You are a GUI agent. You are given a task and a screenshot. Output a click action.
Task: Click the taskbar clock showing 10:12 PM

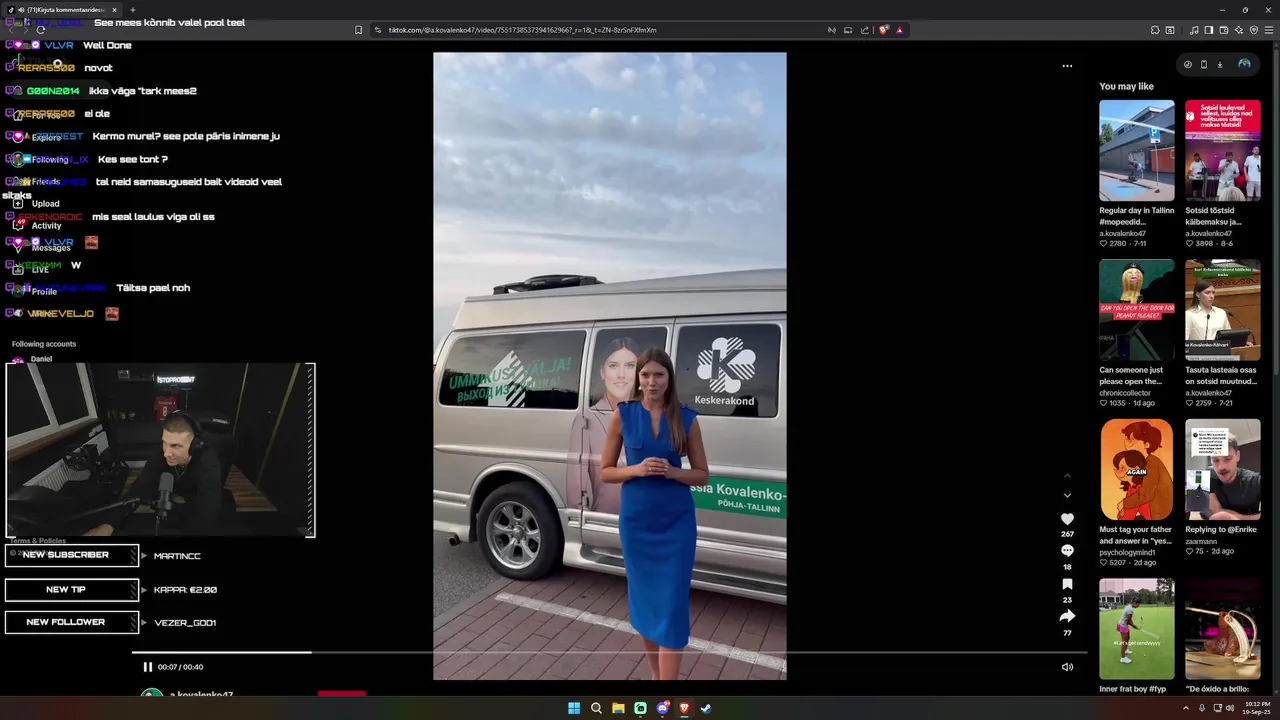tap(1257, 708)
